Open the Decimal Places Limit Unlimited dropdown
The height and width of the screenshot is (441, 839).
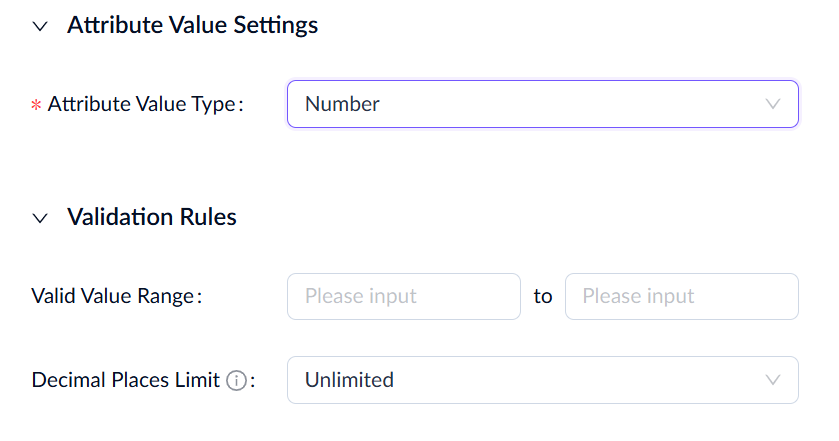tap(542, 380)
